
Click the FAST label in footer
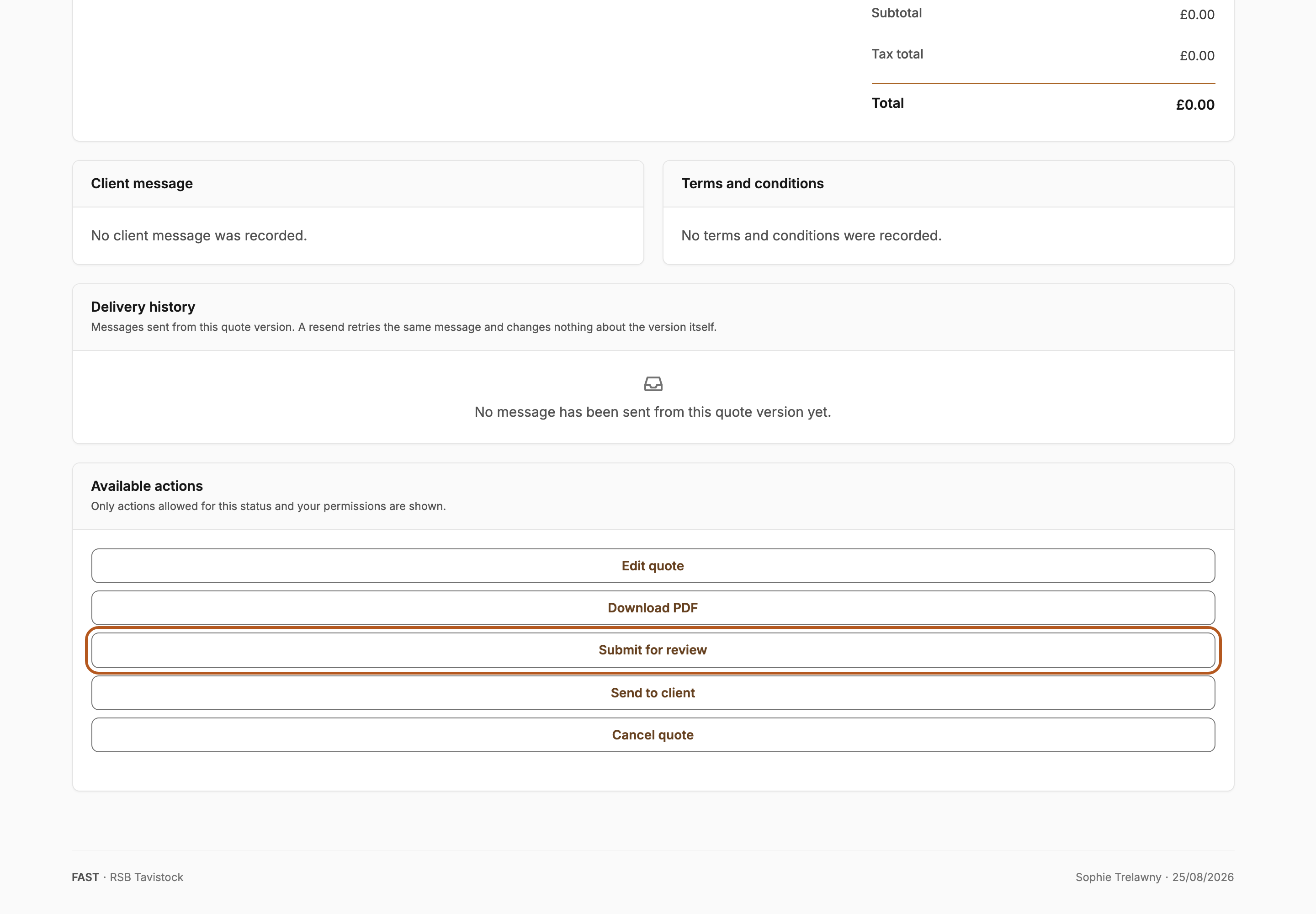click(x=85, y=877)
